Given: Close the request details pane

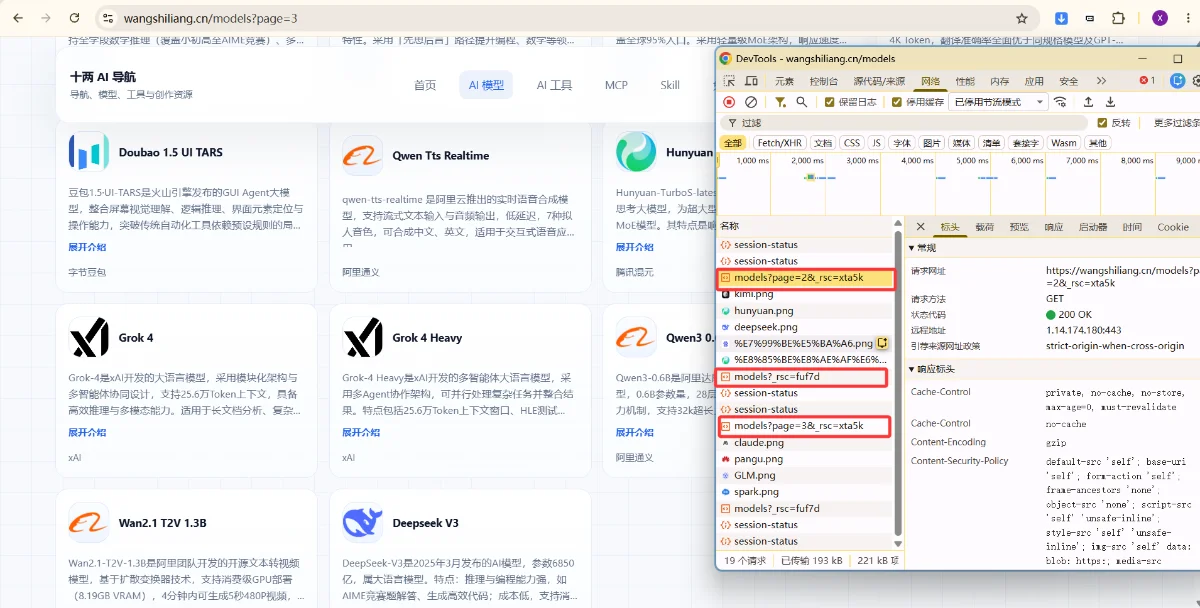Looking at the screenshot, I should pyautogui.click(x=920, y=227).
